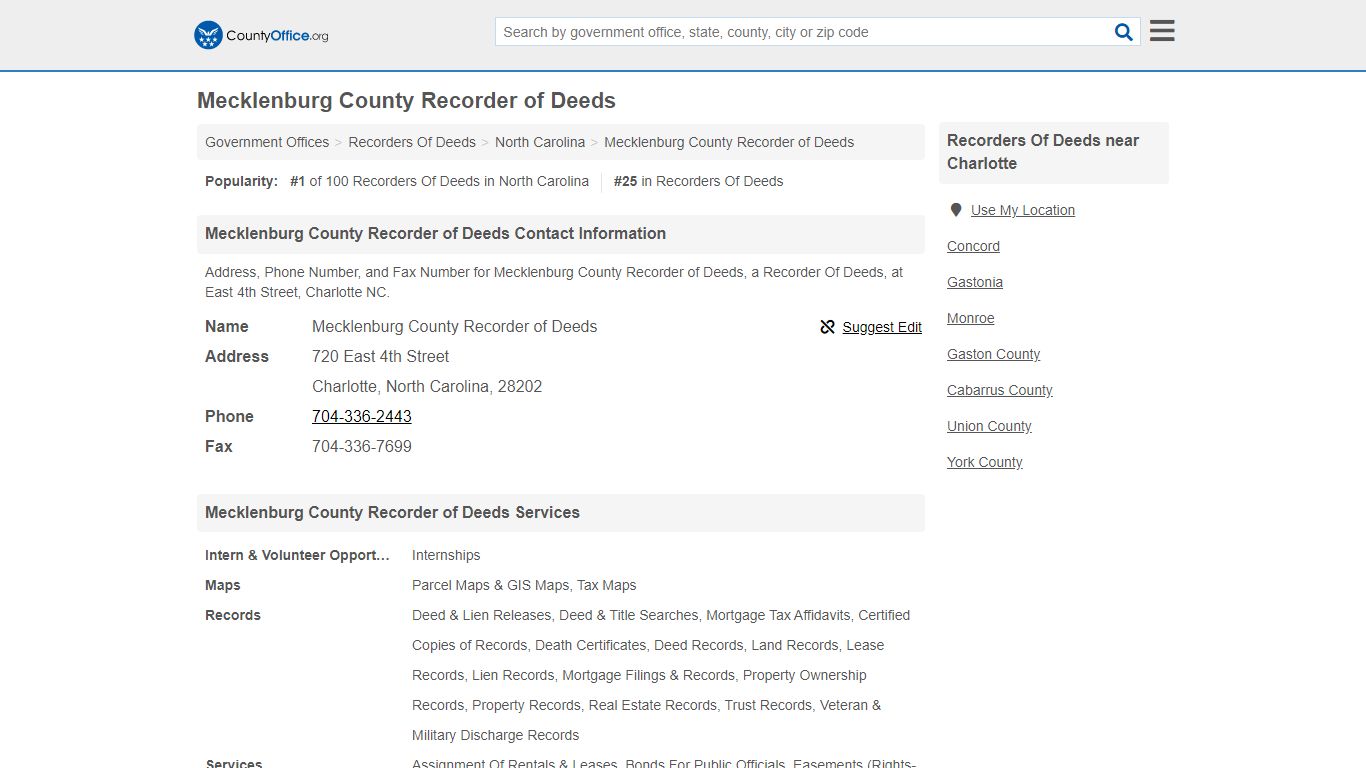The height and width of the screenshot is (768, 1366).
Task: Call via the 704-336-2443 phone link
Action: pos(362,416)
